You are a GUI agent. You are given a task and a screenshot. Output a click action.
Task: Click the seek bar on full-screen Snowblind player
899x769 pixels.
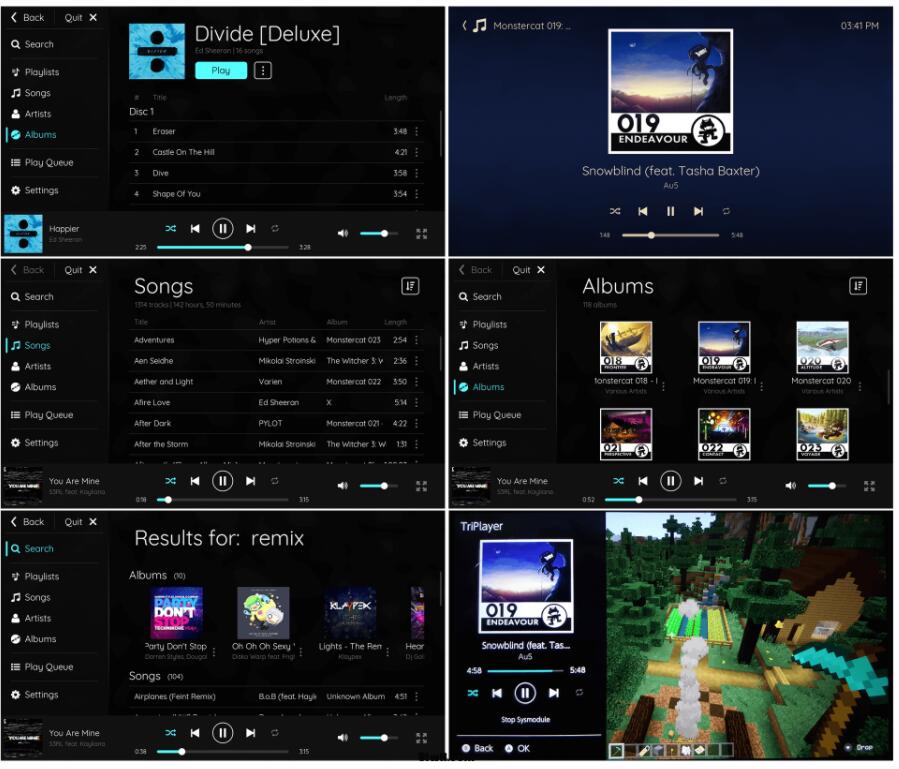click(x=670, y=235)
